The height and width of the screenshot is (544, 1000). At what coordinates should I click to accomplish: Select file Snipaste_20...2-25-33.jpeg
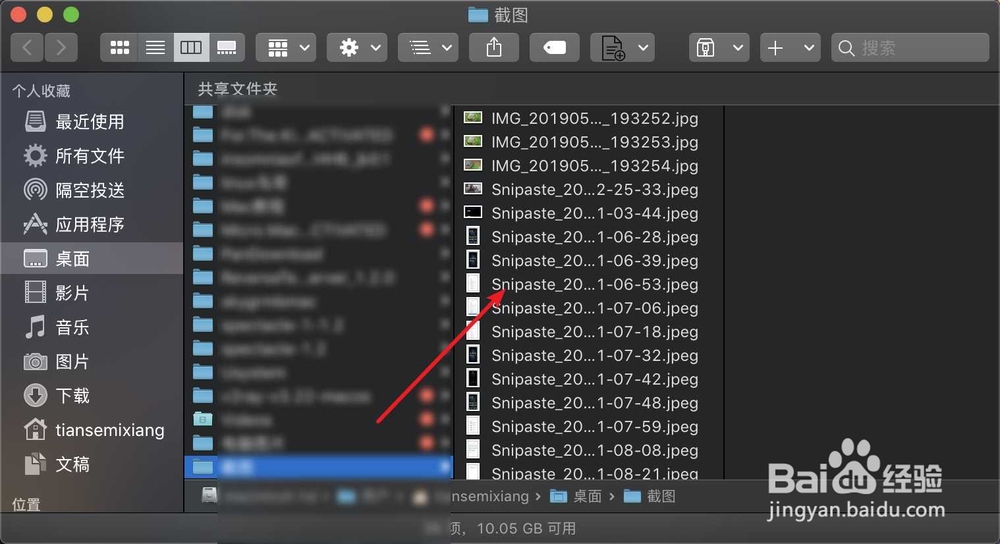click(588, 189)
